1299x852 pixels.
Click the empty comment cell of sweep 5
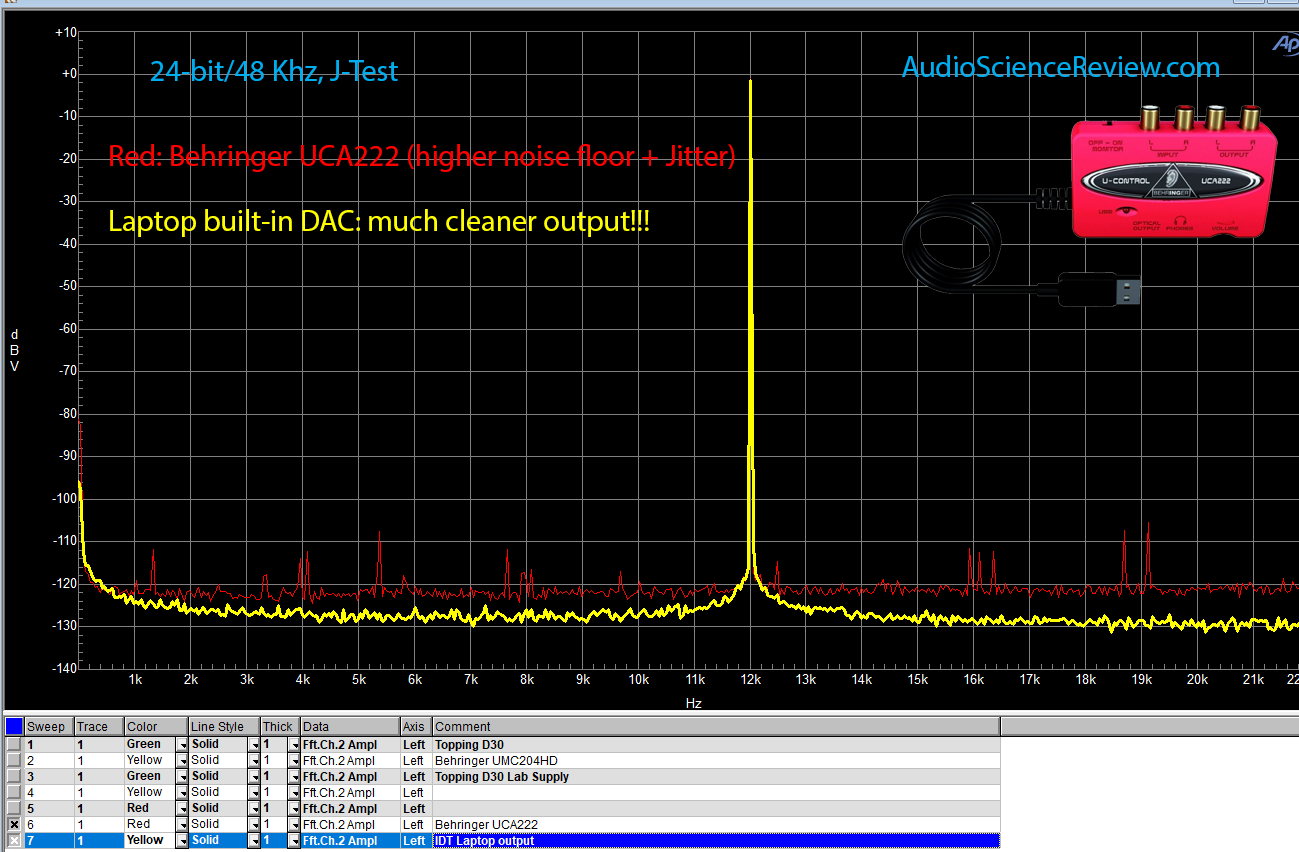(x=716, y=809)
